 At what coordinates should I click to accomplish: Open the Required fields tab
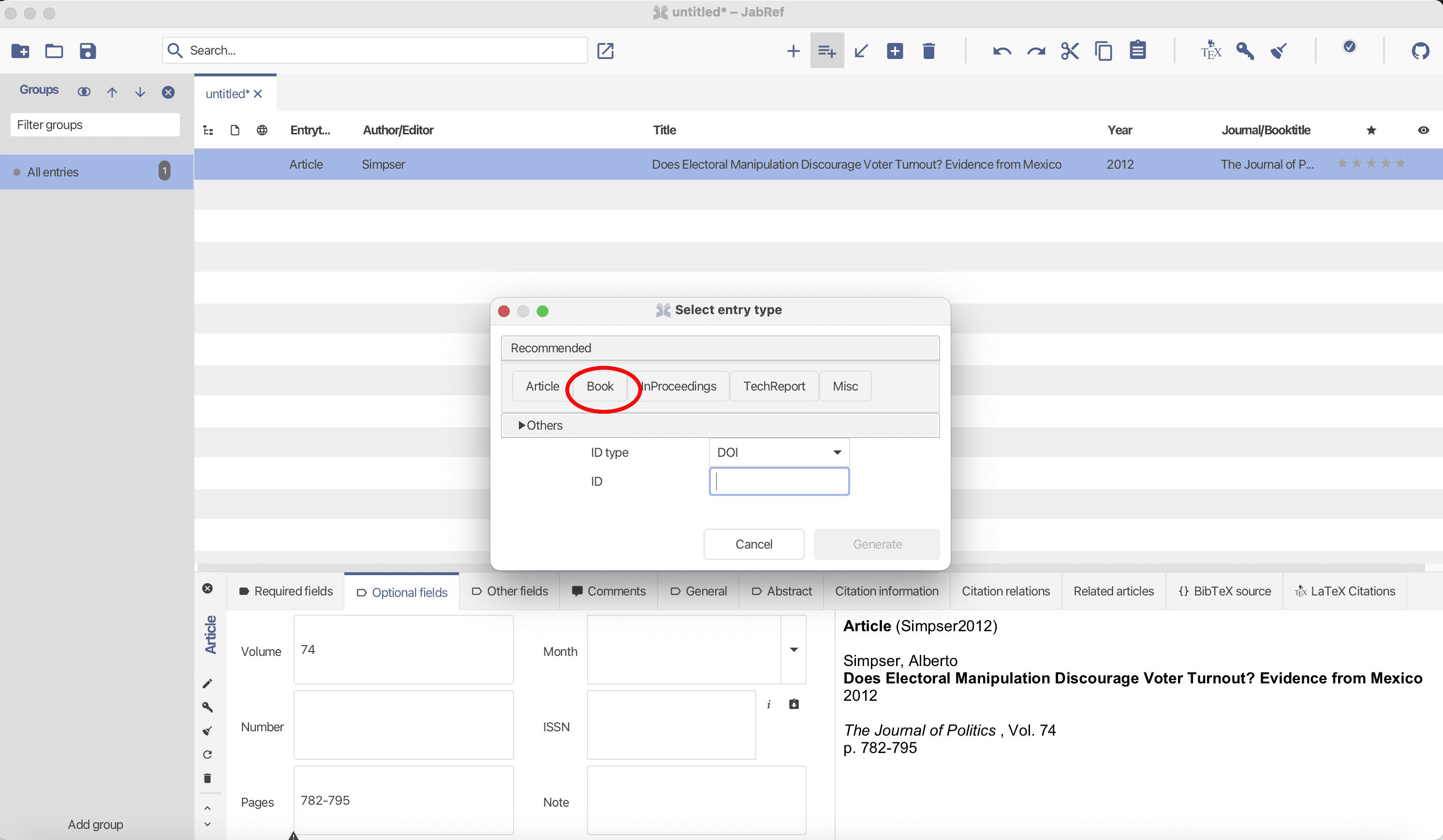286,591
